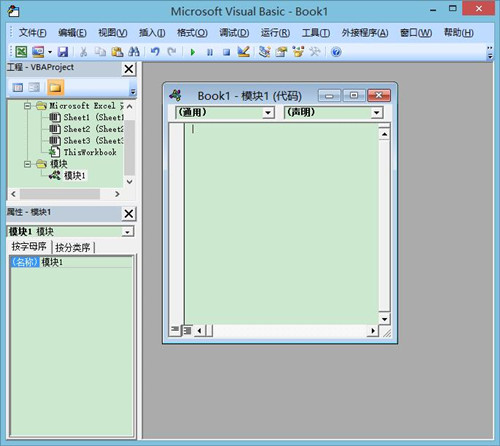Switch to the 按字母序 tab
The image size is (500, 446).
pyautogui.click(x=29, y=247)
